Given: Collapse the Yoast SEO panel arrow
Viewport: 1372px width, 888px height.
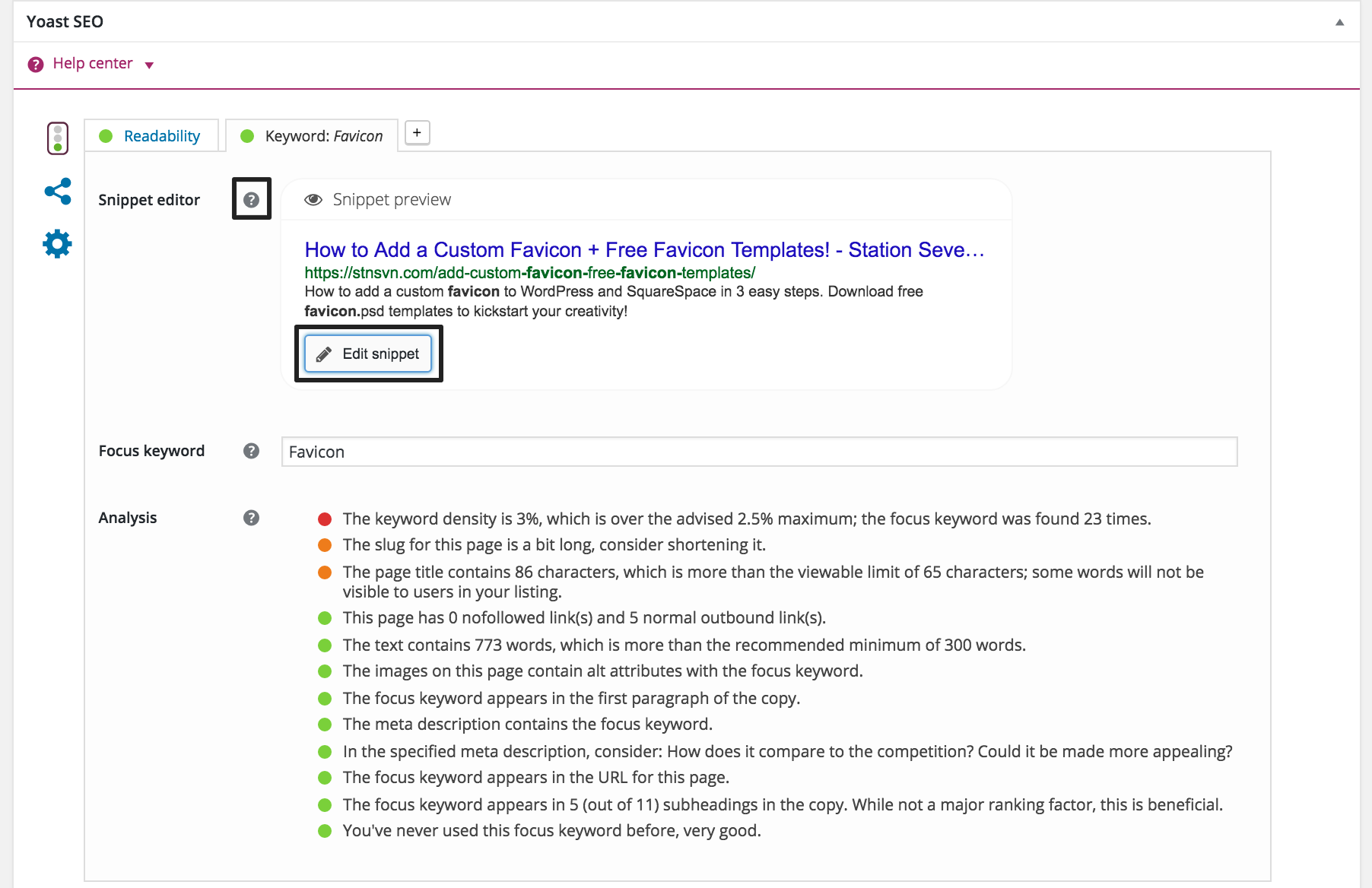Looking at the screenshot, I should [1340, 22].
